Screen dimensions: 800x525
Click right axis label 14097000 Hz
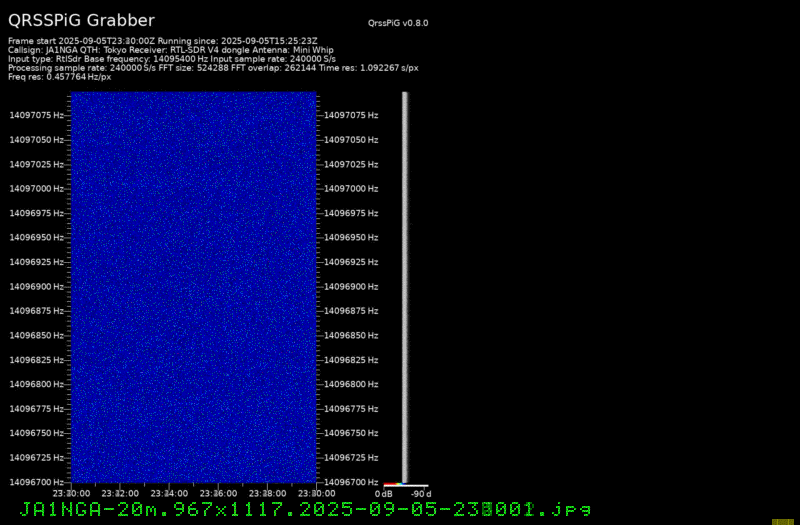coord(351,189)
